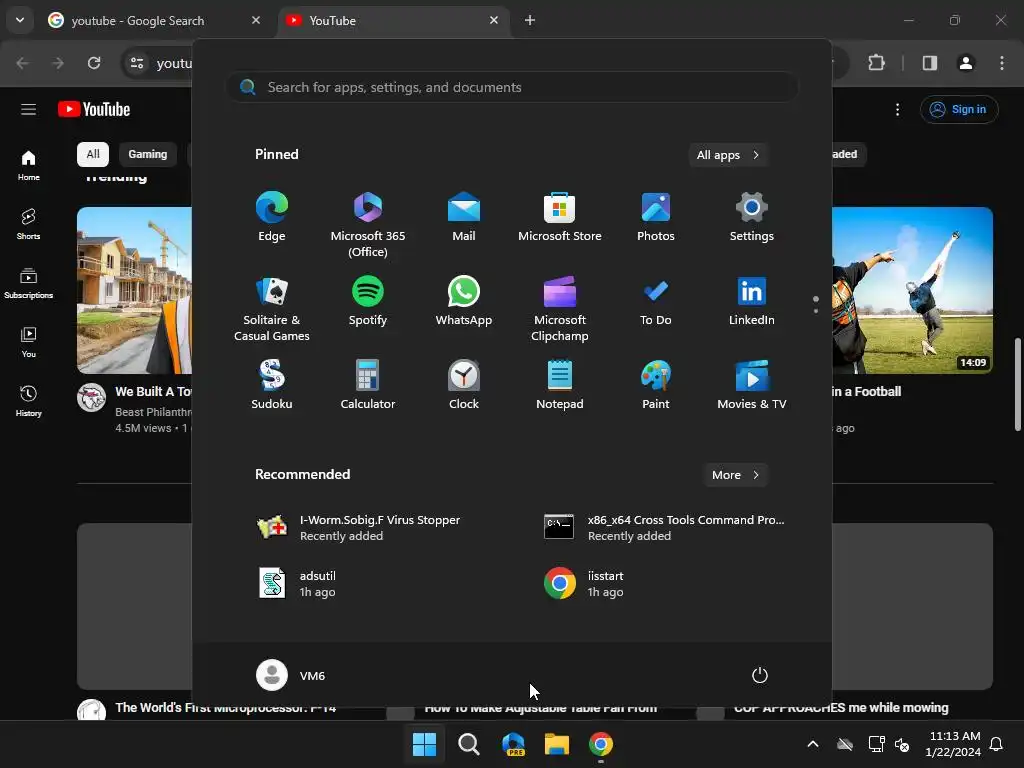Open LinkedIn pinned app
The width and height of the screenshot is (1024, 768).
[x=752, y=301]
